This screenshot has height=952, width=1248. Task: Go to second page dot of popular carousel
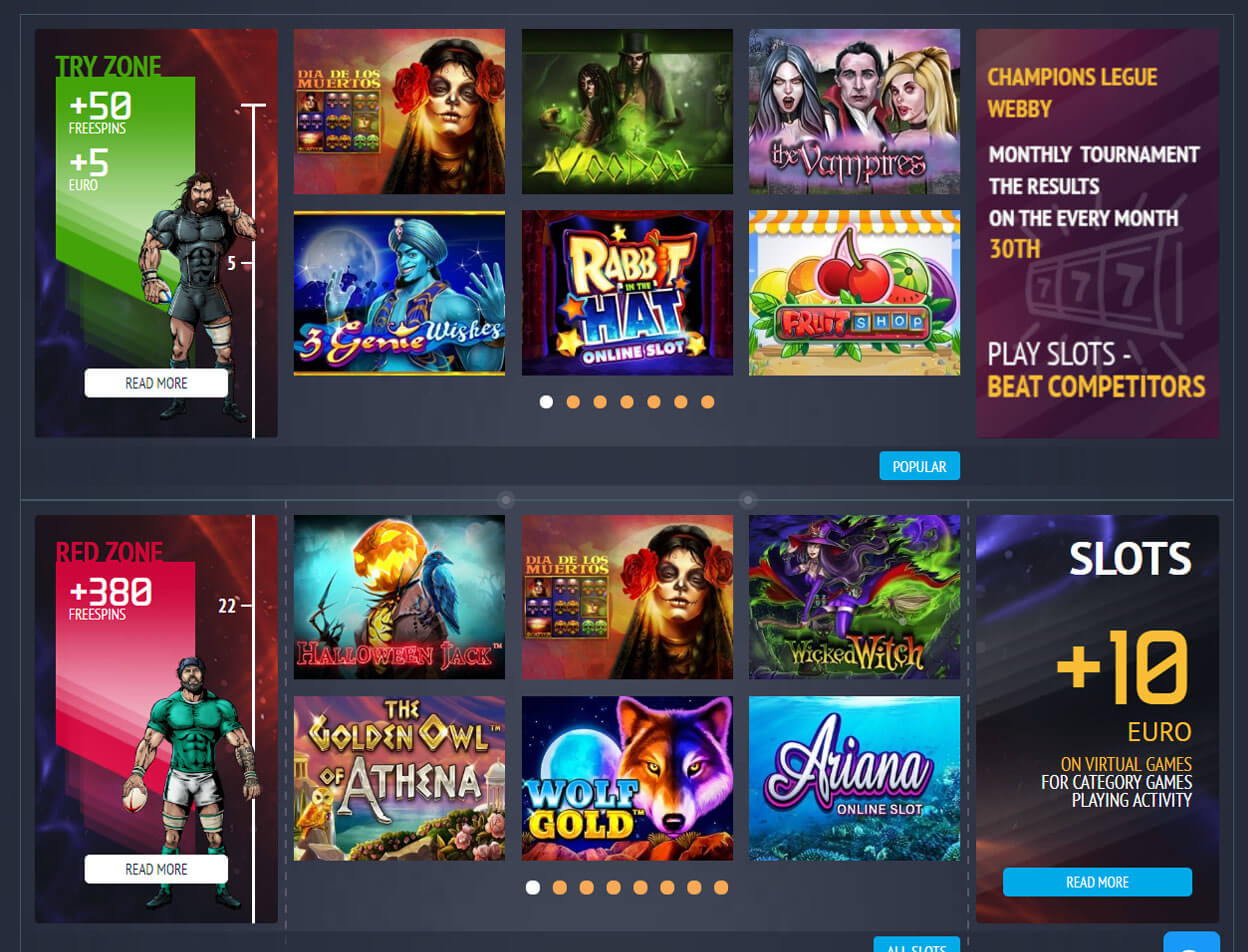573,402
